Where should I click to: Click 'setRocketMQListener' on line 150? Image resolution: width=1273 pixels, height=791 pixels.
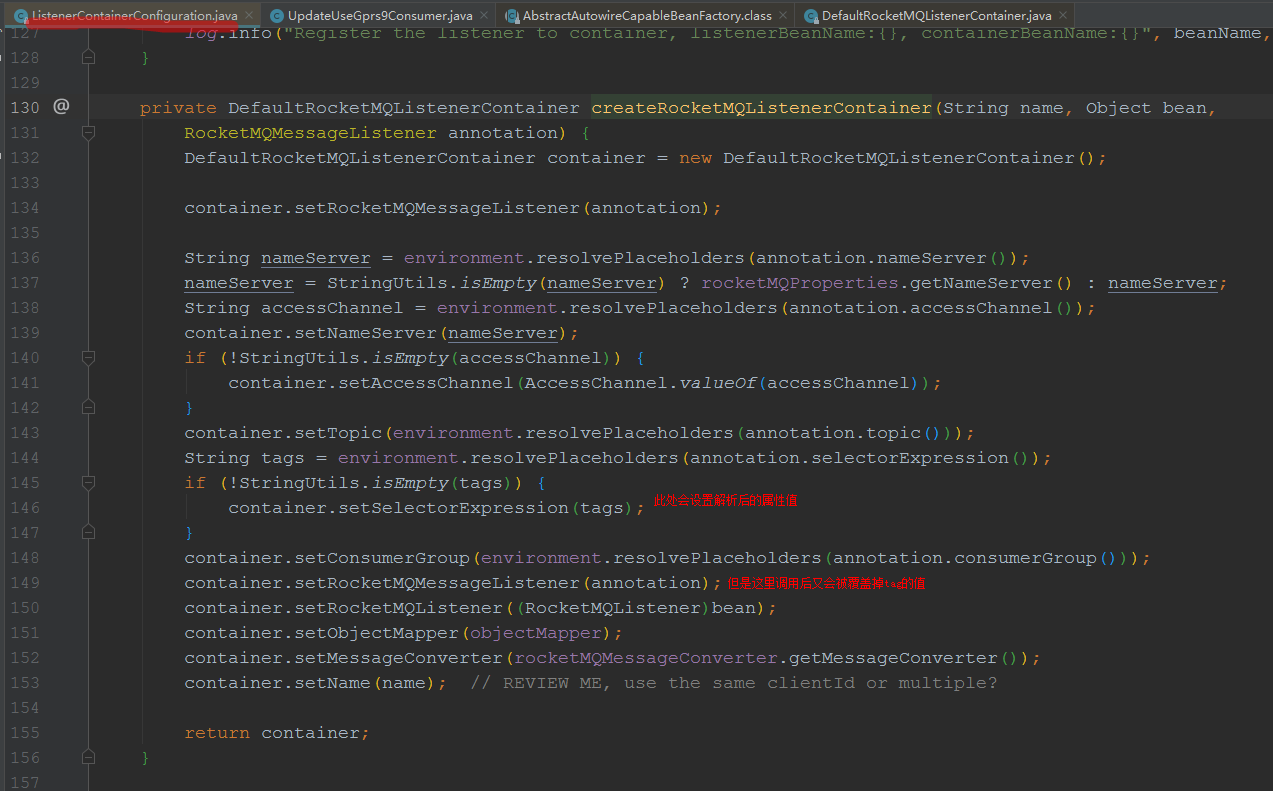point(398,608)
